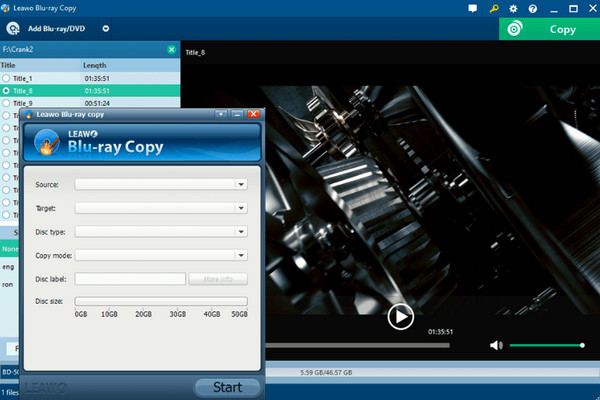Click the grey playback progress bar
This screenshot has width=600, height=400.
tap(357, 345)
